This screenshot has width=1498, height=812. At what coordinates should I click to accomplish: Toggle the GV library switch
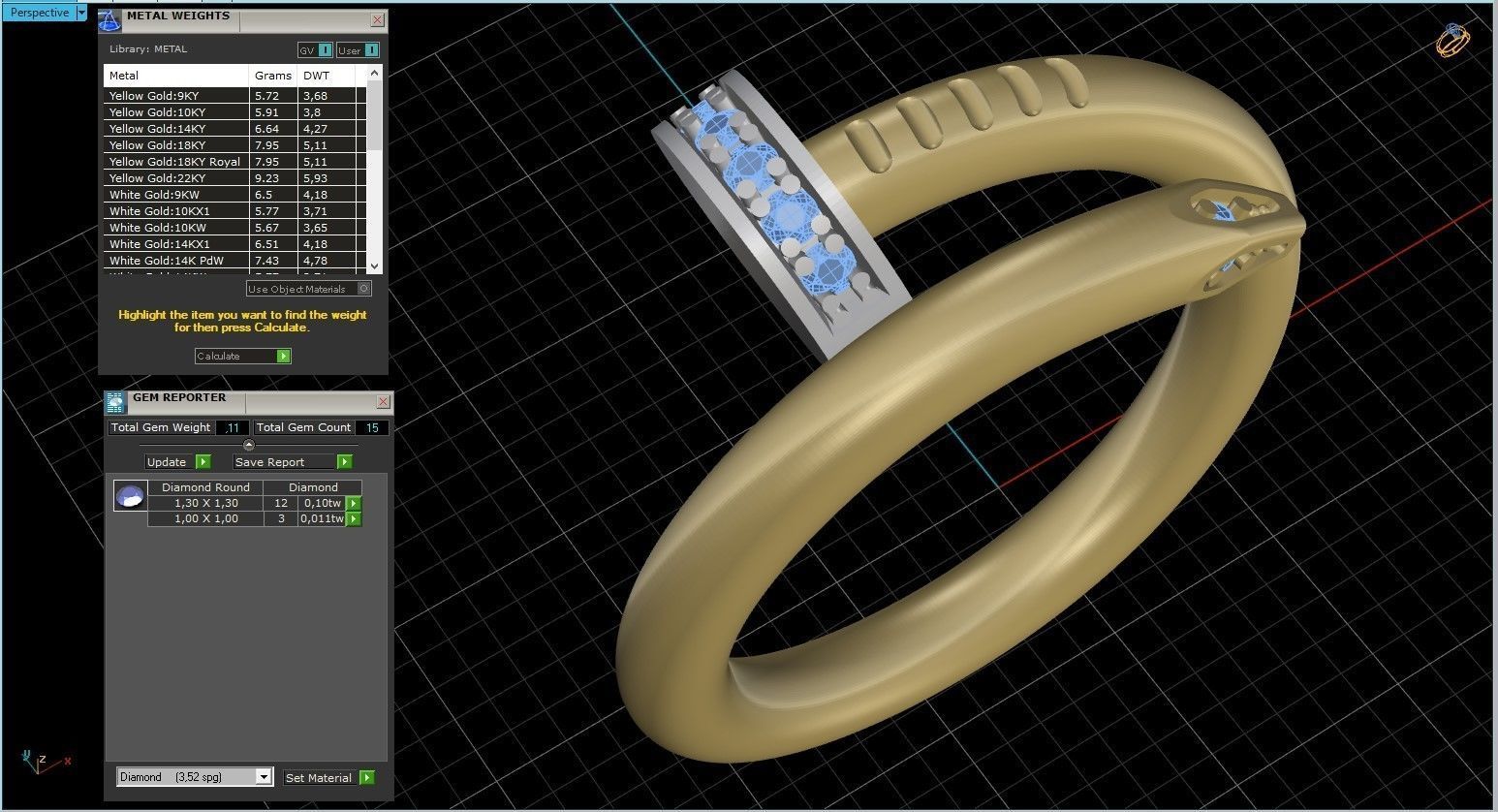316,50
